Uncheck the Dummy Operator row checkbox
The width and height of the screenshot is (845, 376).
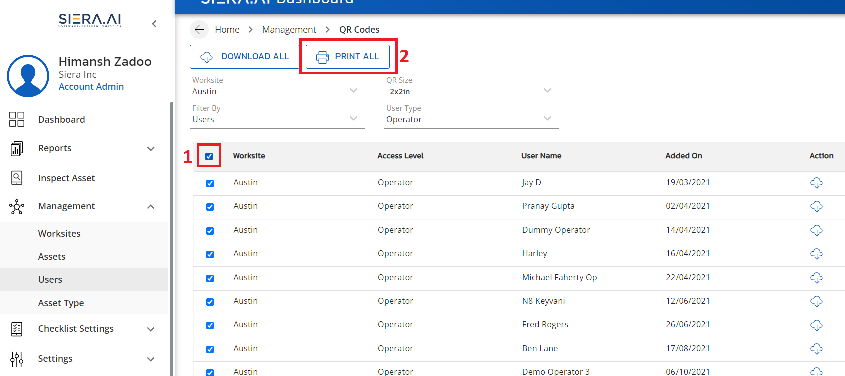pos(210,231)
